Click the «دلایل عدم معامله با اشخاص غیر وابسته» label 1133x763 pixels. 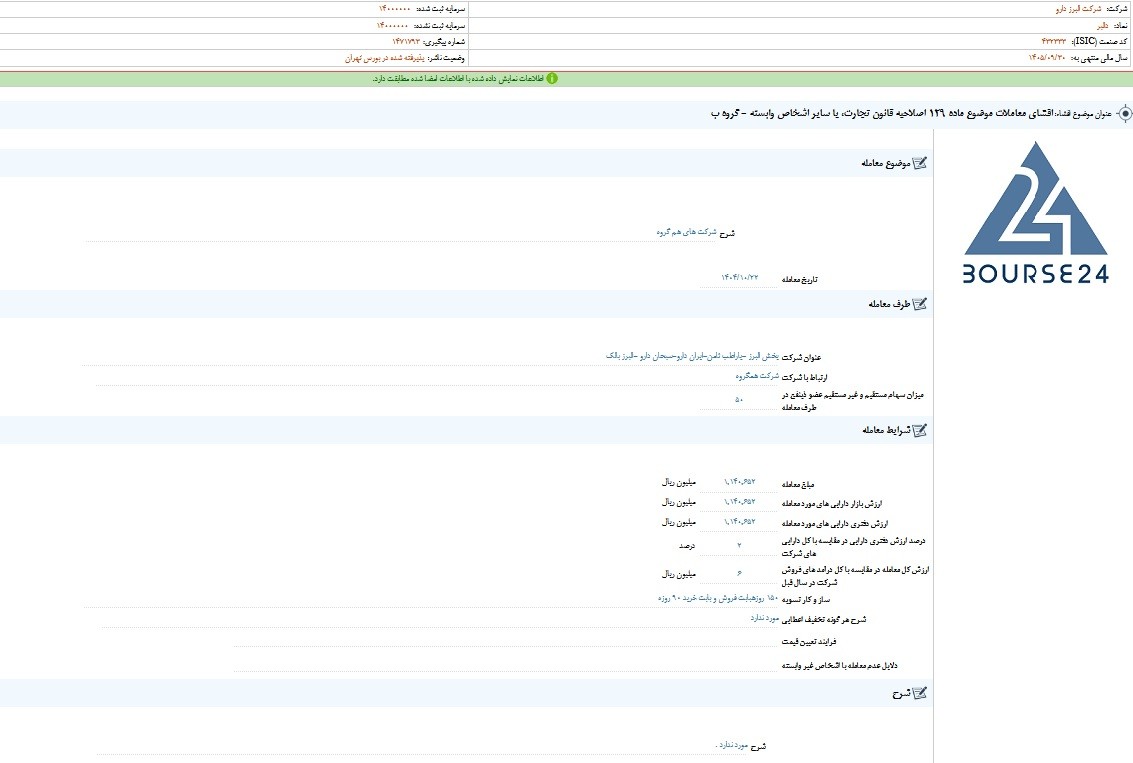coord(839,665)
